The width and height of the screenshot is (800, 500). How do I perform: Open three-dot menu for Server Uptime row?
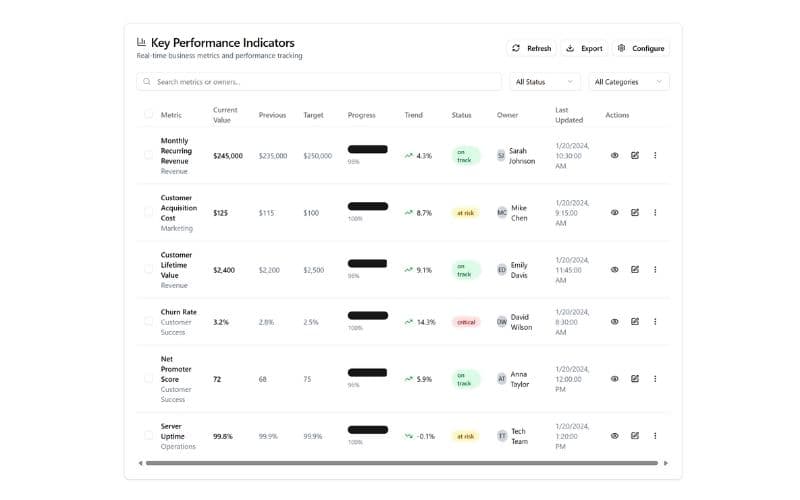pyautogui.click(x=655, y=436)
